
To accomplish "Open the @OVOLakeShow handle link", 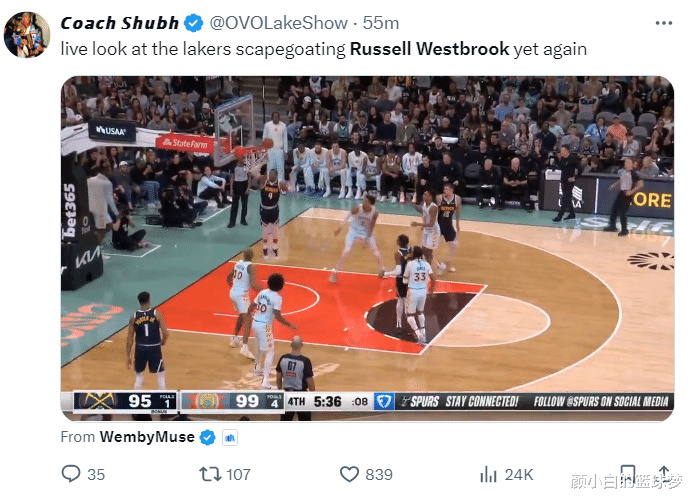I will (279, 23).
